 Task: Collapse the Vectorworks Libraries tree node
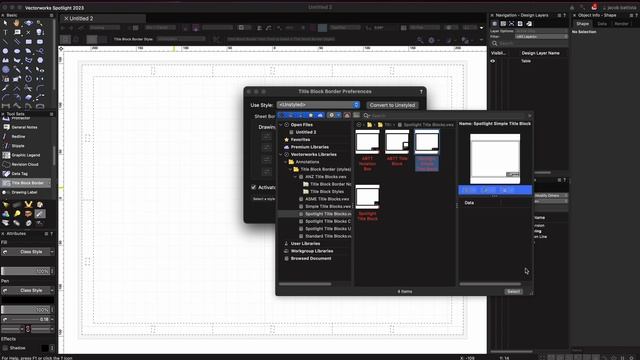(280, 155)
